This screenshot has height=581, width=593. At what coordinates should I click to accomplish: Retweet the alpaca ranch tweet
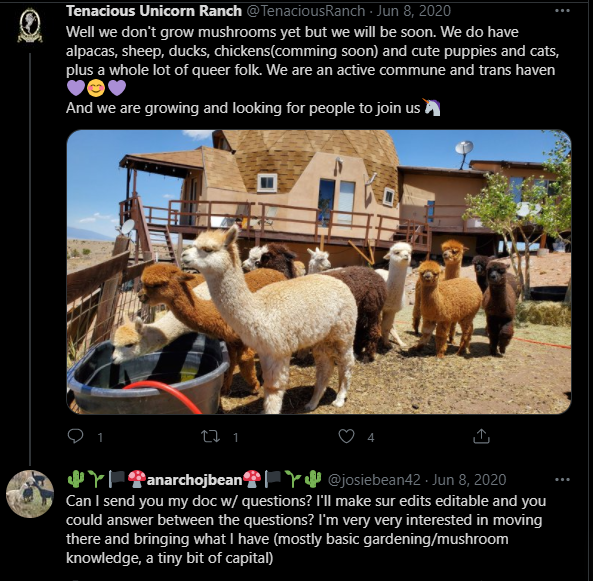click(210, 437)
